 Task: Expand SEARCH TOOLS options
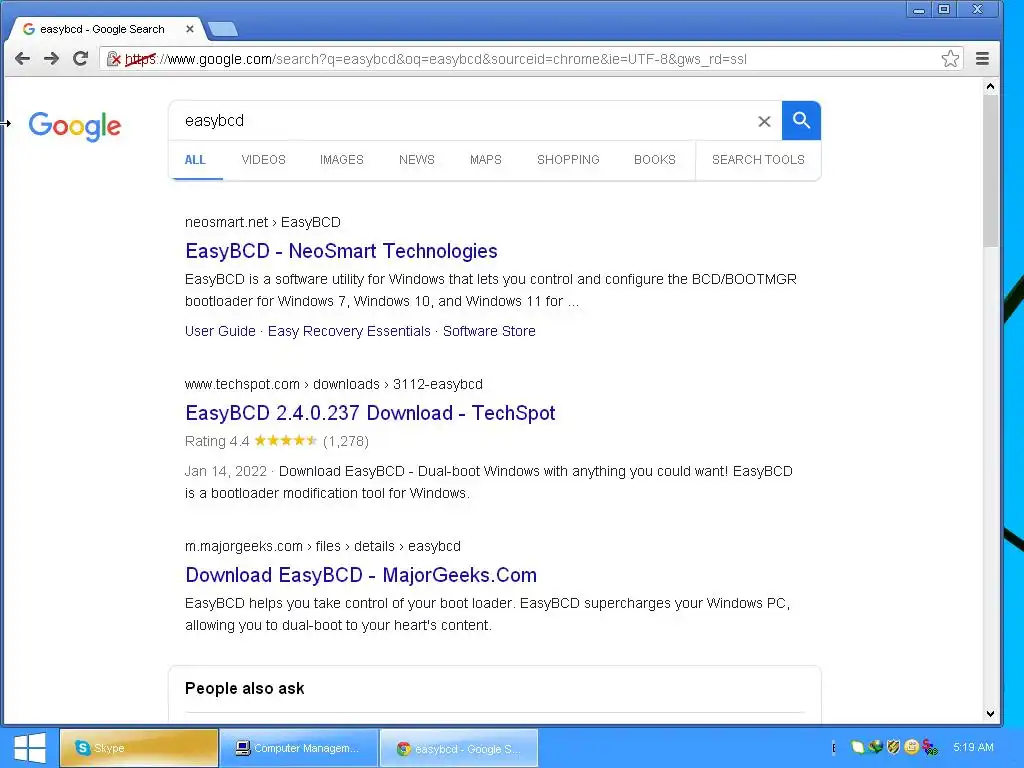tap(758, 160)
